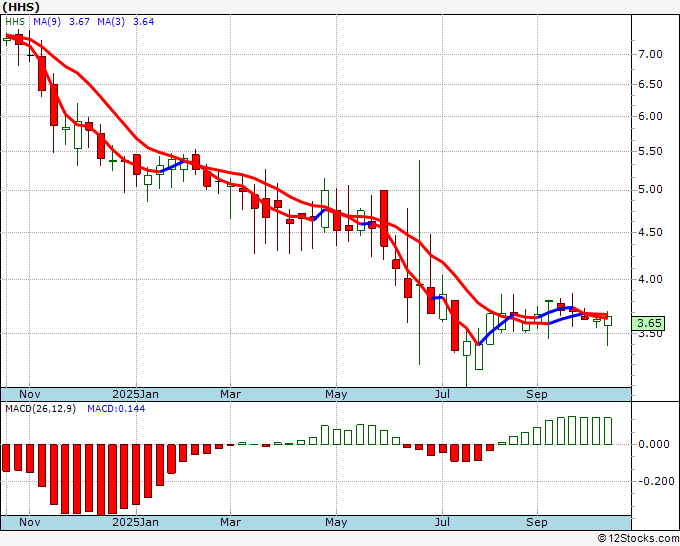
Task: Click the 4.50 price axis label
Action: pos(650,232)
